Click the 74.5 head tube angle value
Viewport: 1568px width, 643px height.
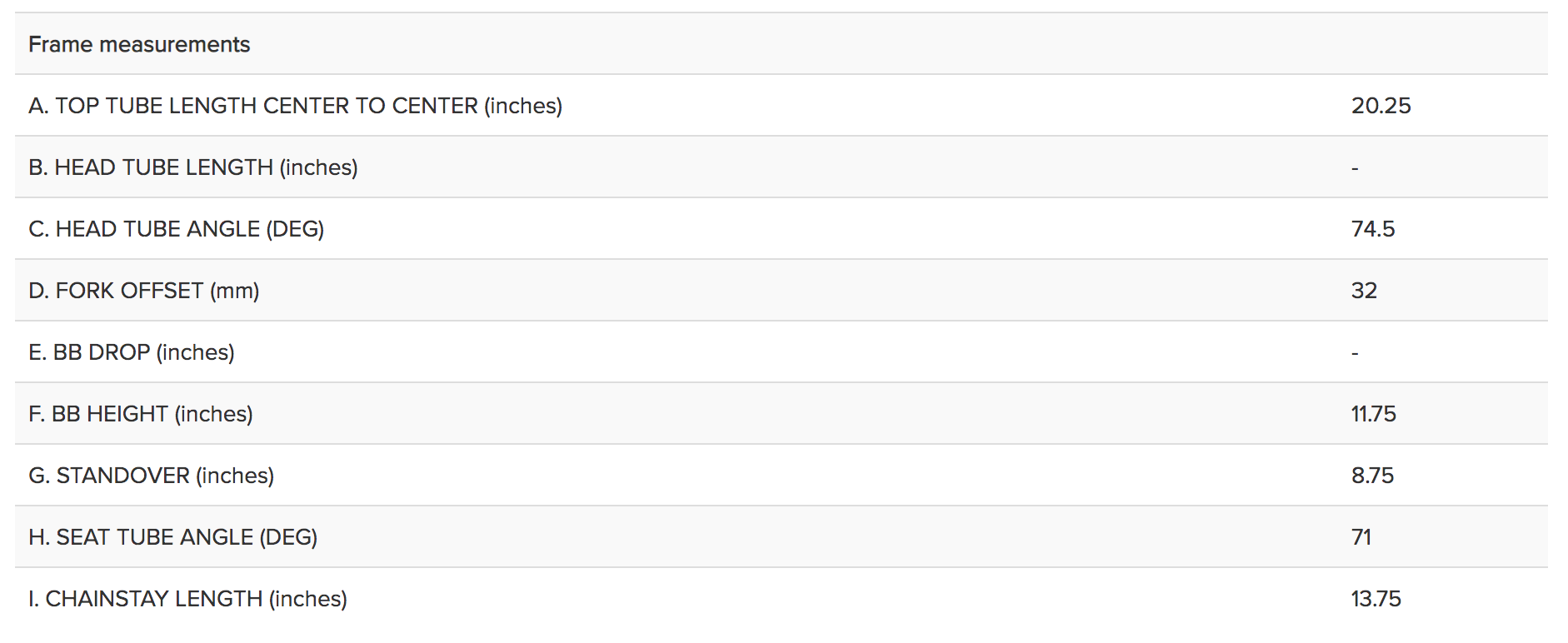click(x=1372, y=229)
